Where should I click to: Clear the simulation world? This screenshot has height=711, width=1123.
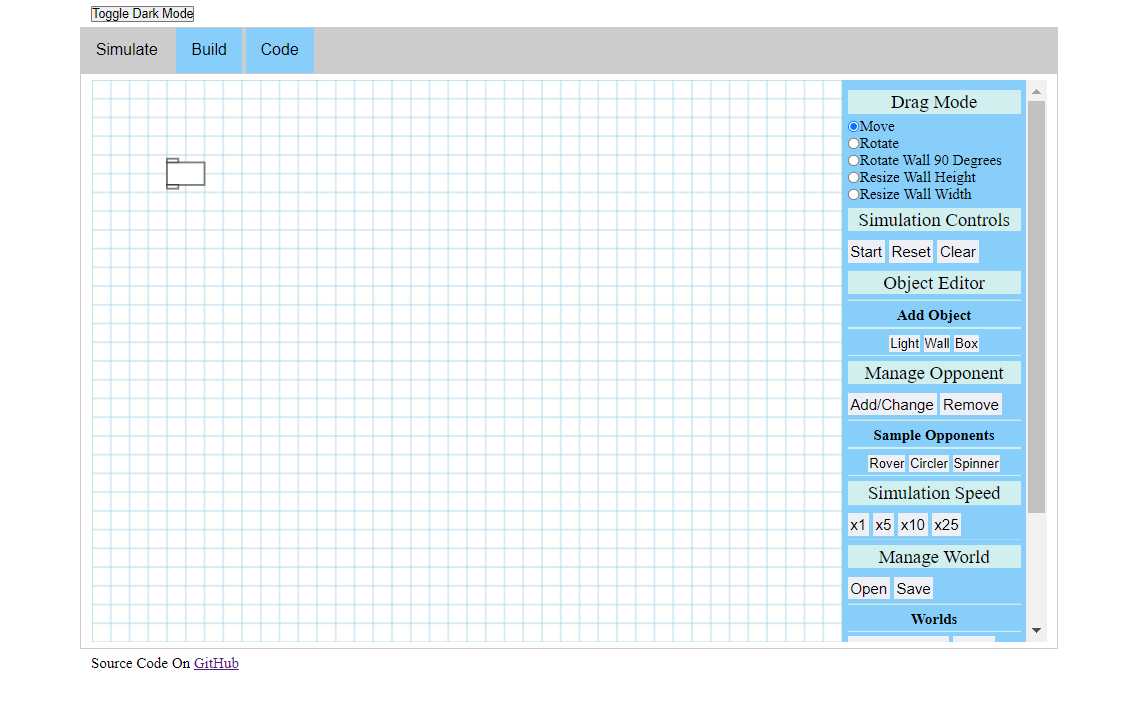[x=958, y=252]
